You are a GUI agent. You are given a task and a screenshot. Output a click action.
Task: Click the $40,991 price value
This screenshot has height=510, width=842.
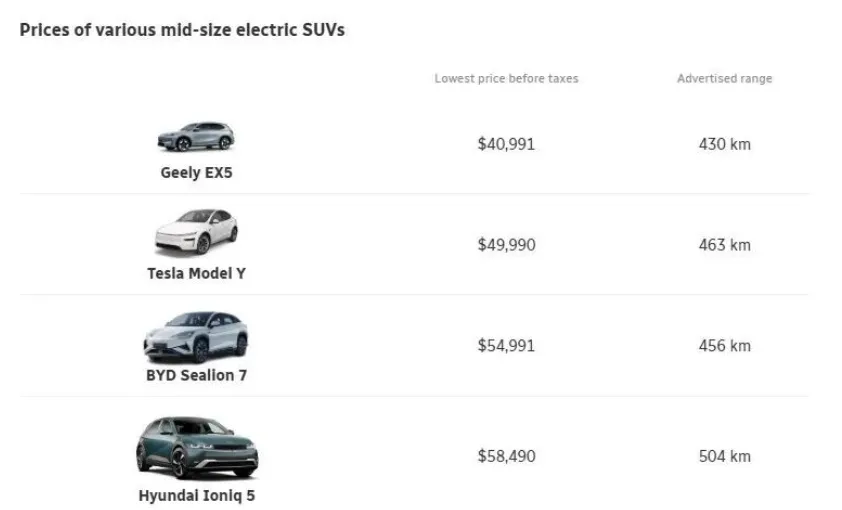pyautogui.click(x=506, y=144)
